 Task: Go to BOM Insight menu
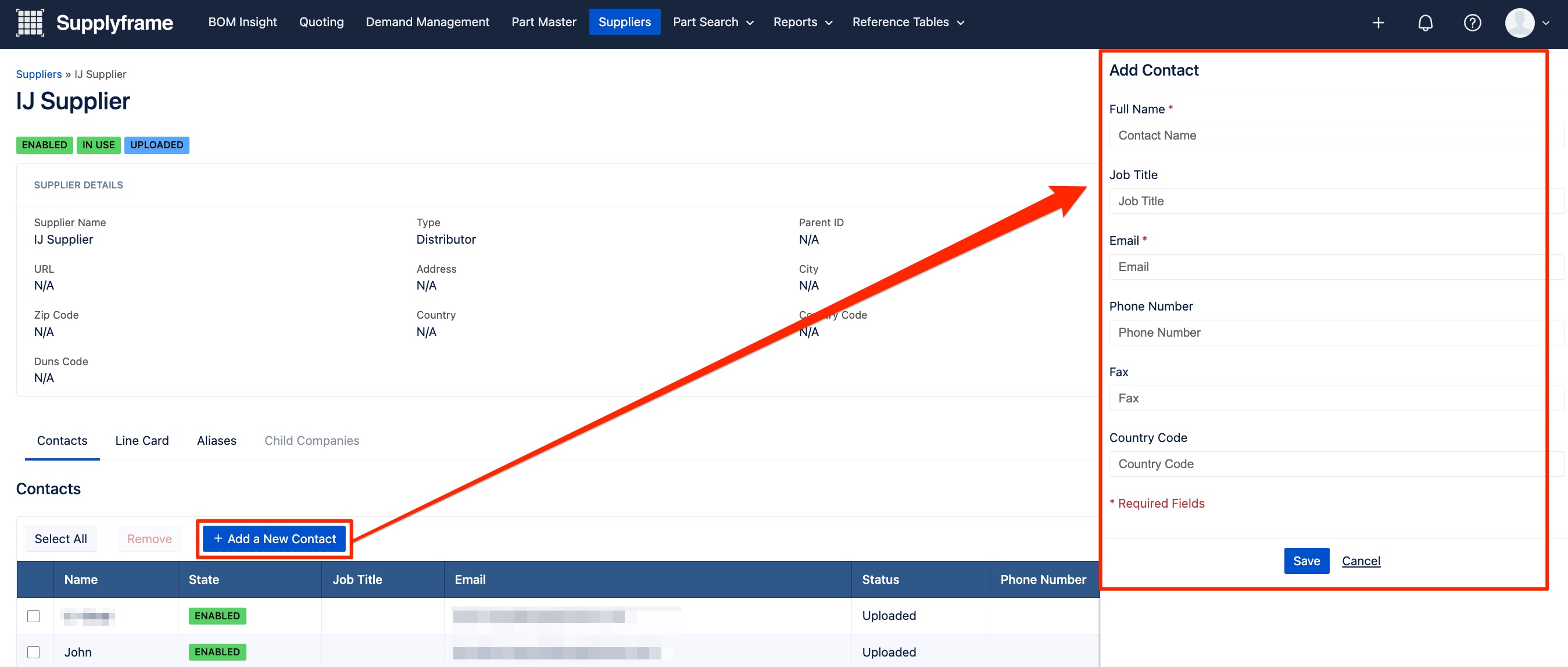242,22
